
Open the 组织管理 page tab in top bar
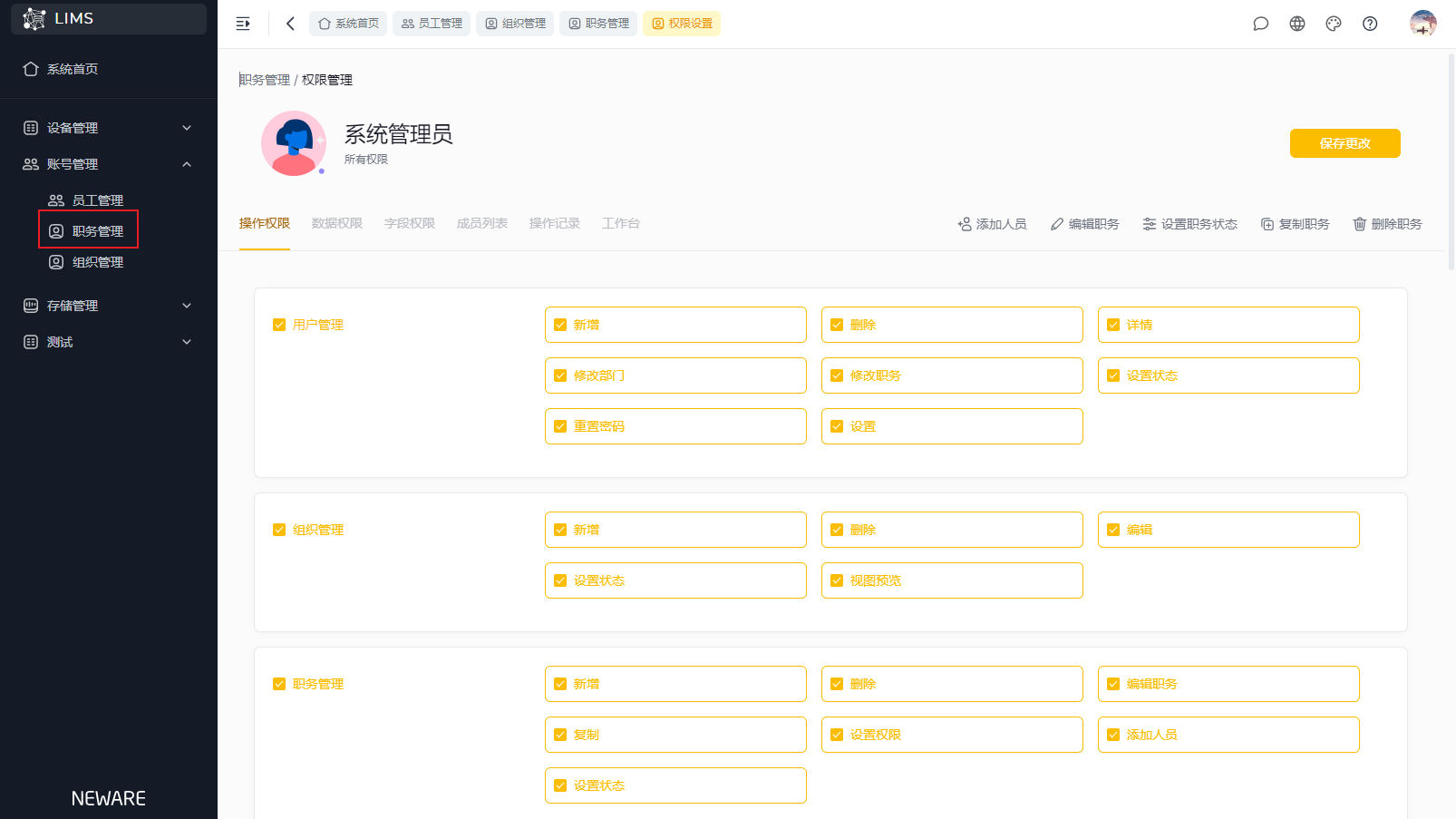point(515,24)
